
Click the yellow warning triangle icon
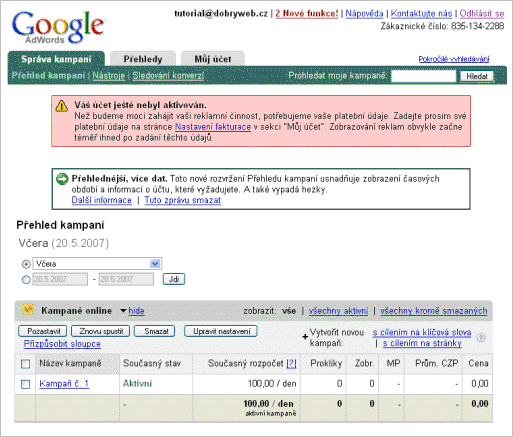tap(62, 106)
